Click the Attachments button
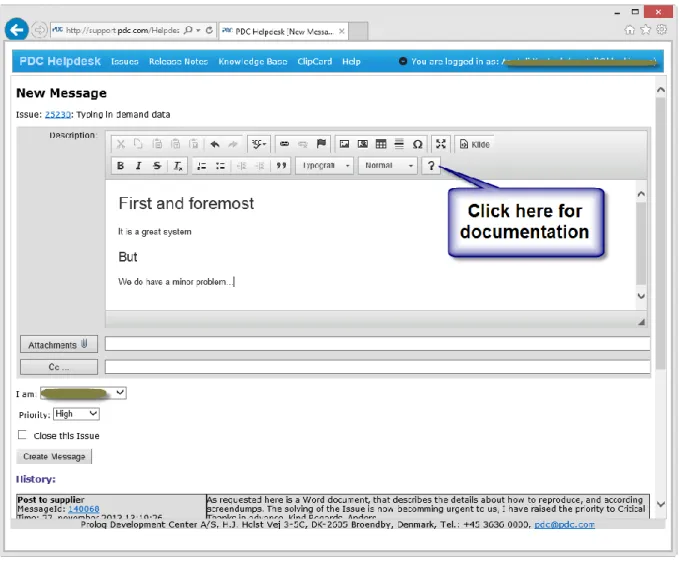The width and height of the screenshot is (679, 565). [x=58, y=344]
